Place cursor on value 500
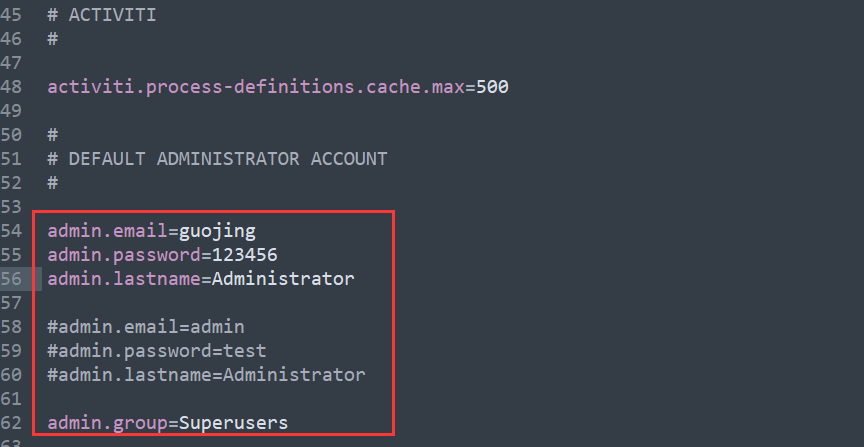The height and width of the screenshot is (447, 864). (492, 87)
